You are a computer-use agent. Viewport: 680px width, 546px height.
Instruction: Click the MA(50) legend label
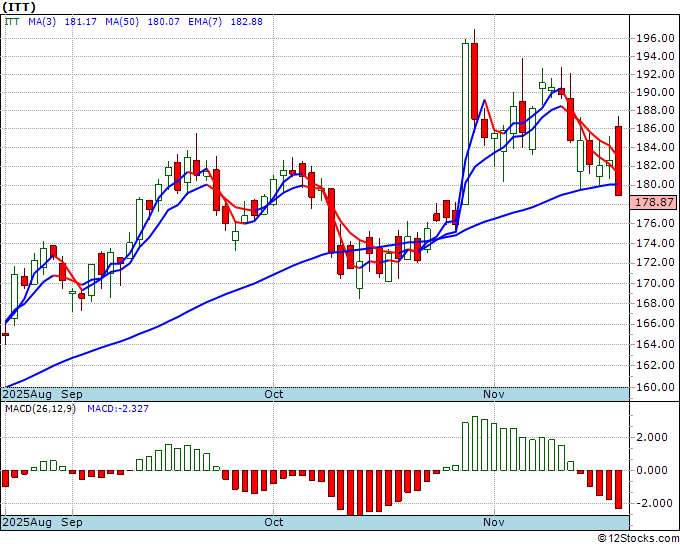(x=122, y=21)
